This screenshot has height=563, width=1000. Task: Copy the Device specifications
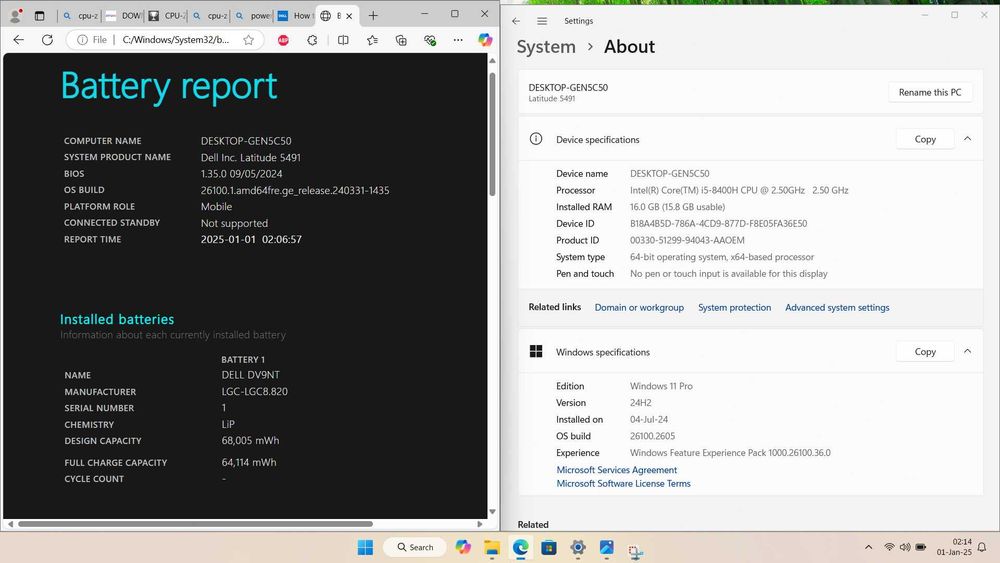tap(925, 139)
